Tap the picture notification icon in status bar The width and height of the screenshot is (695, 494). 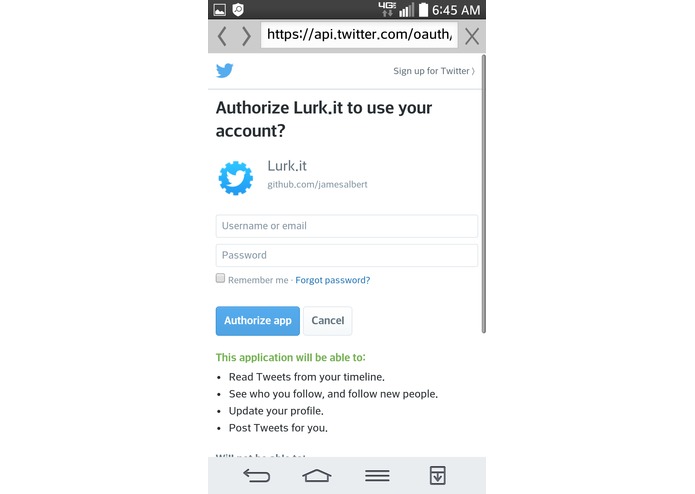pyautogui.click(x=220, y=9)
